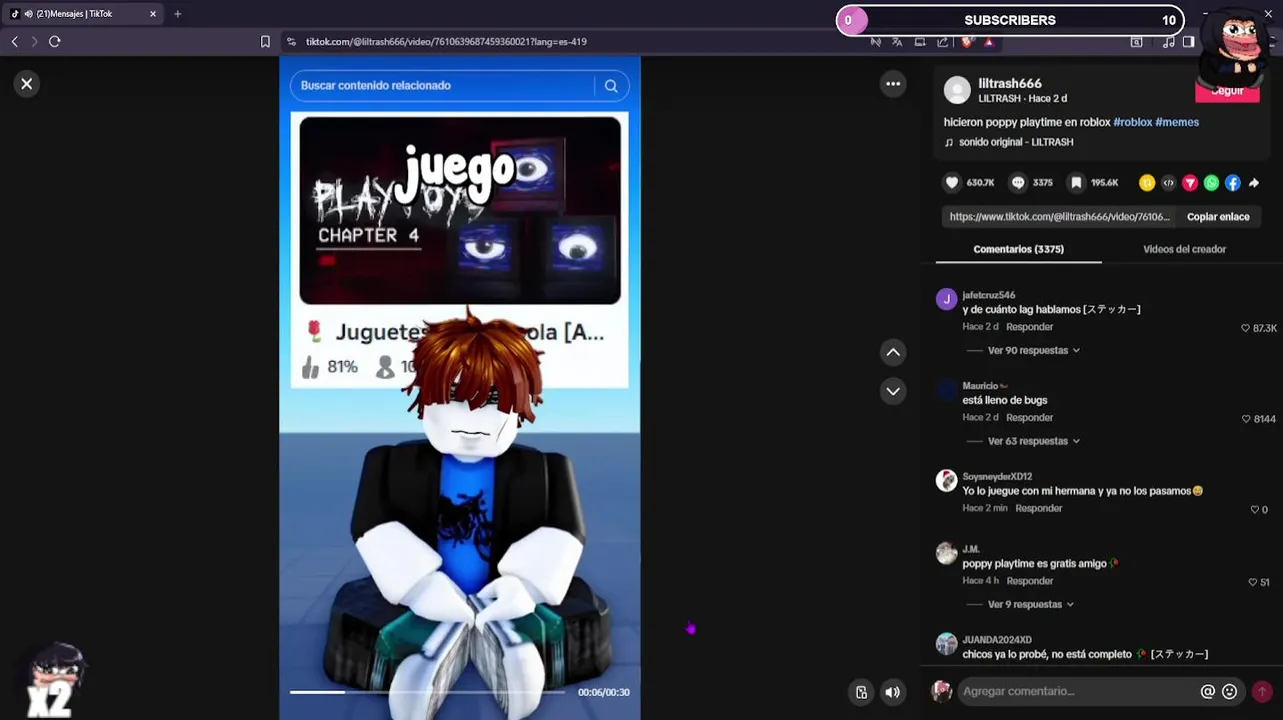The image size is (1283, 720).
Task: Click the translate page icon in address bar
Action: 897,42
